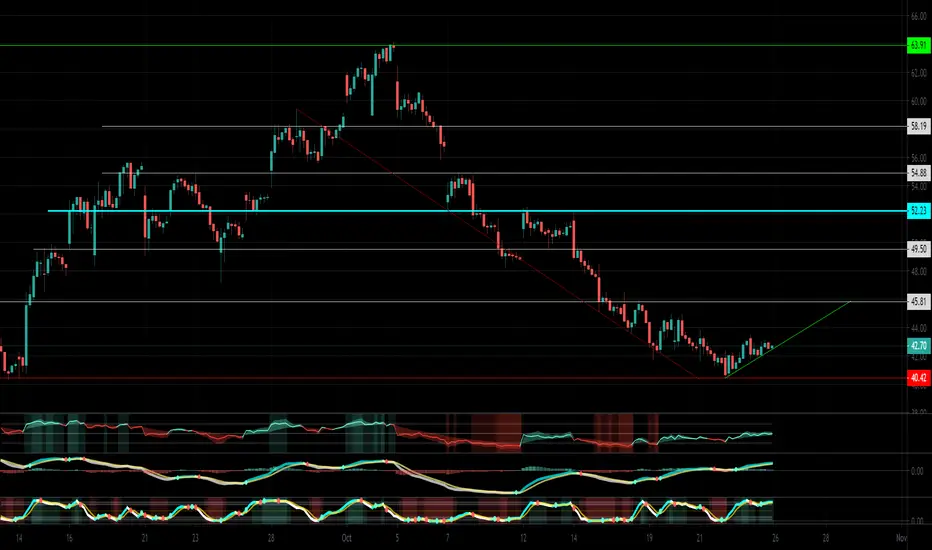The image size is (932, 550).
Task: Click date 12 on the time axis
Action: tap(523, 539)
